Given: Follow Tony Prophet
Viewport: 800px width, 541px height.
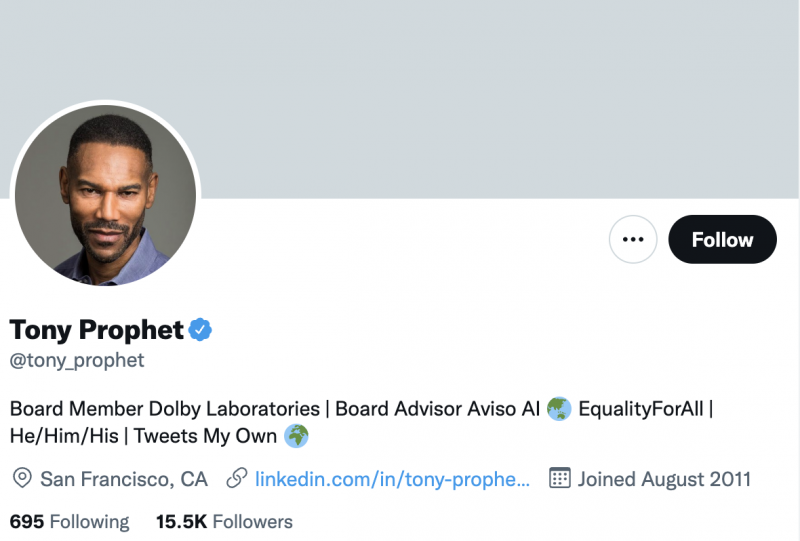Looking at the screenshot, I should 722,240.
